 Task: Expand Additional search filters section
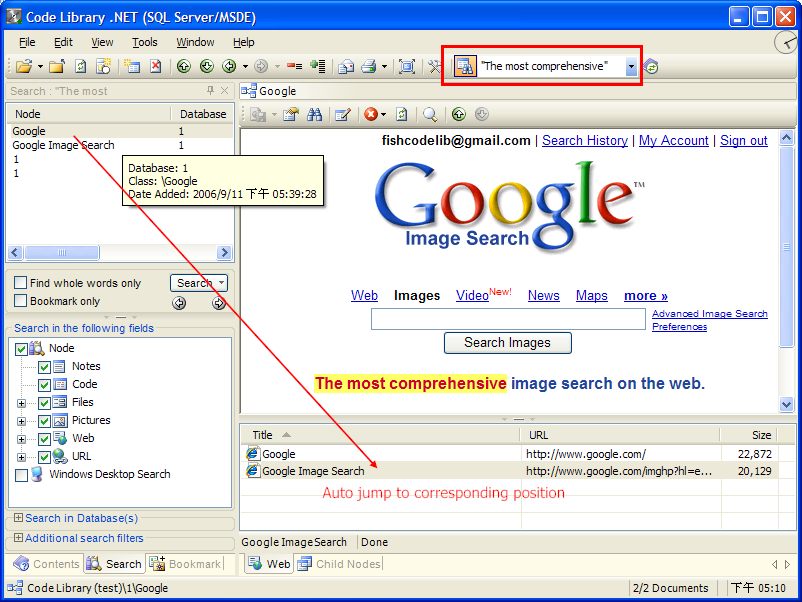(x=18, y=538)
